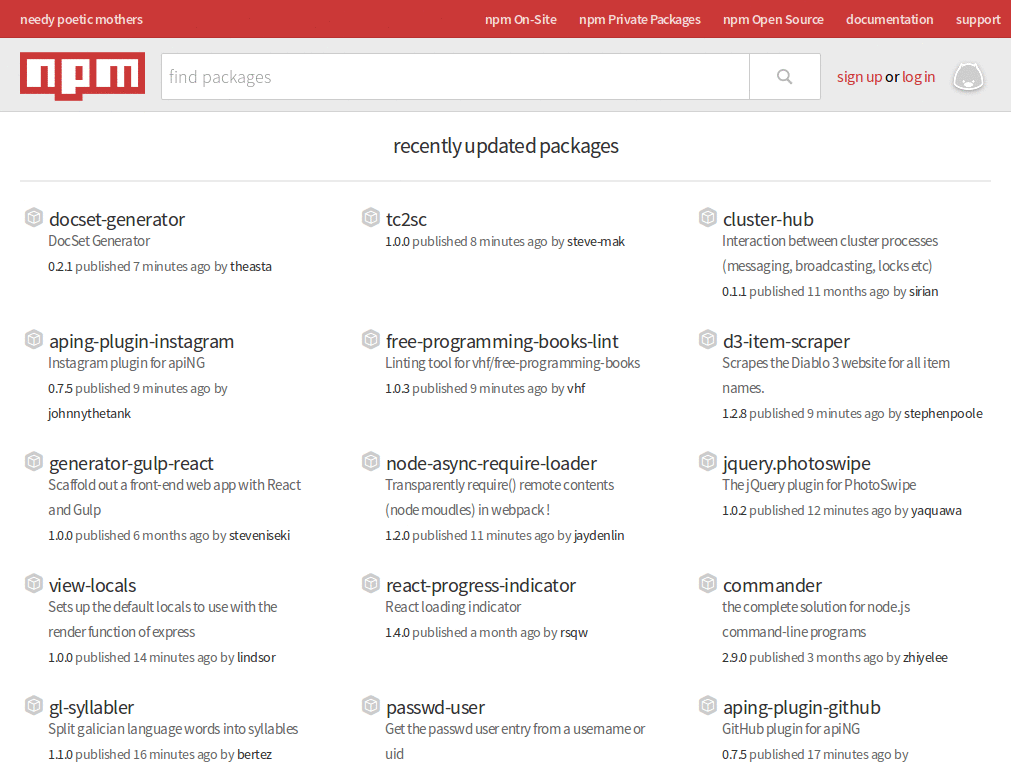The height and width of the screenshot is (768, 1024).
Task: Open the aping-plugin-instagram package
Action: click(x=141, y=342)
